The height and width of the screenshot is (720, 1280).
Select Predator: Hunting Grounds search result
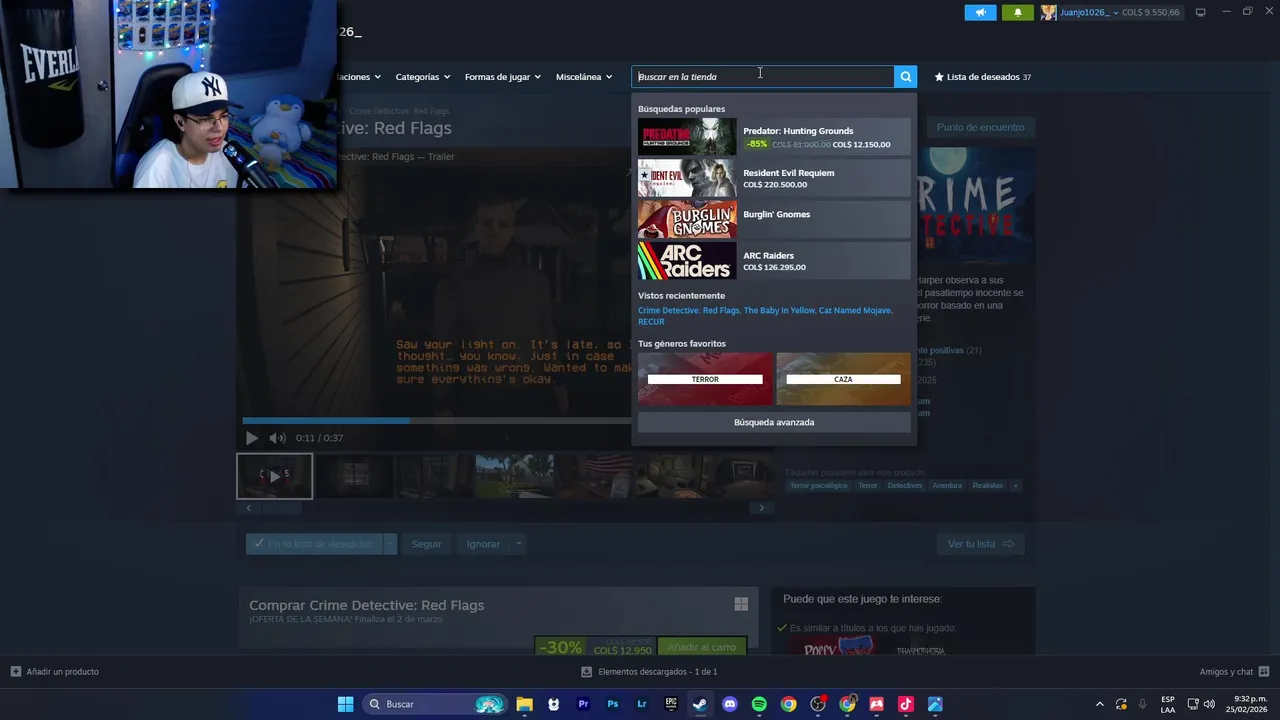[x=774, y=137]
